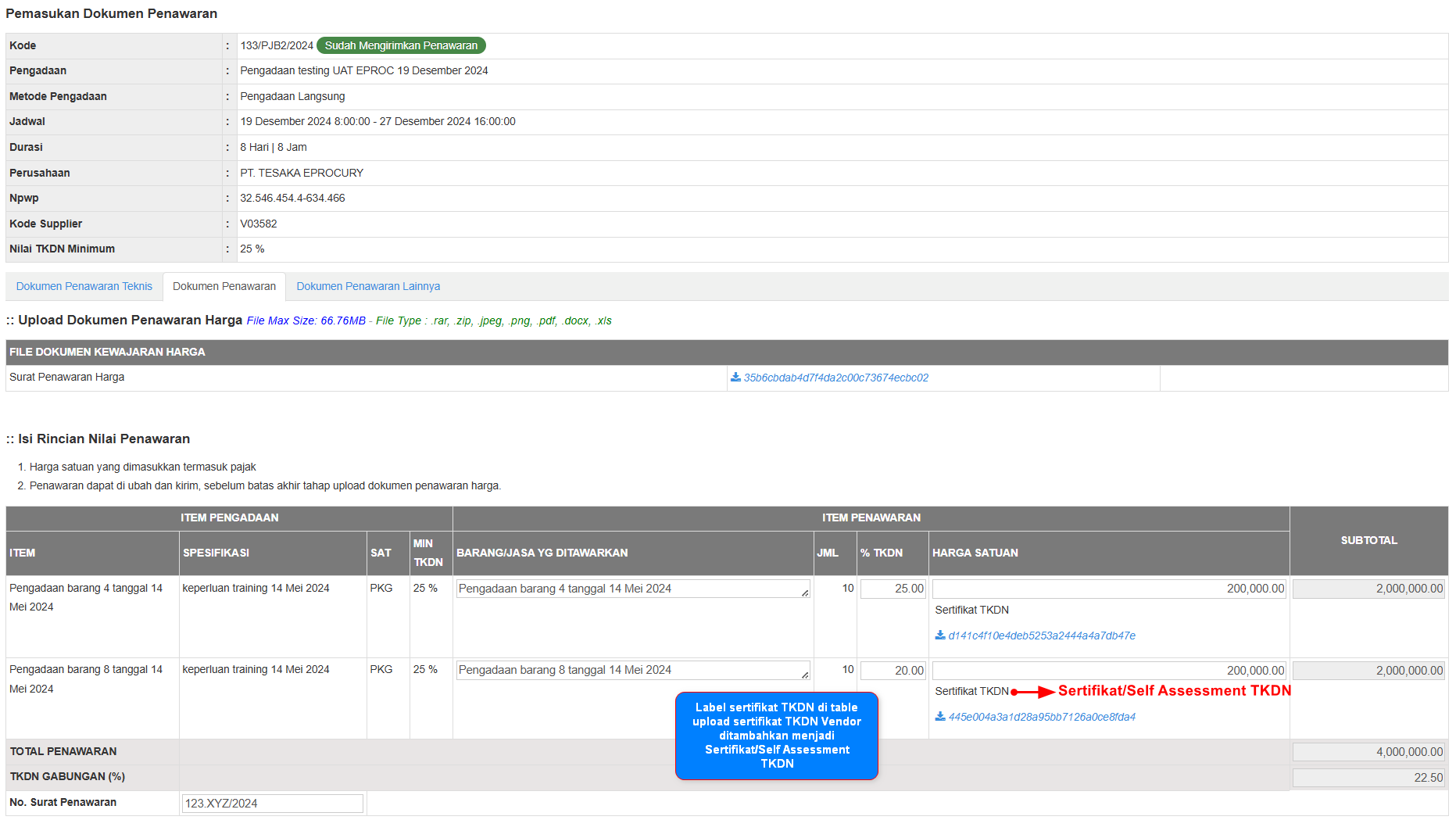The height and width of the screenshot is (820, 1456).
Task: Click harga satuan field for barang 8
Action: pyautogui.click(x=1108, y=671)
